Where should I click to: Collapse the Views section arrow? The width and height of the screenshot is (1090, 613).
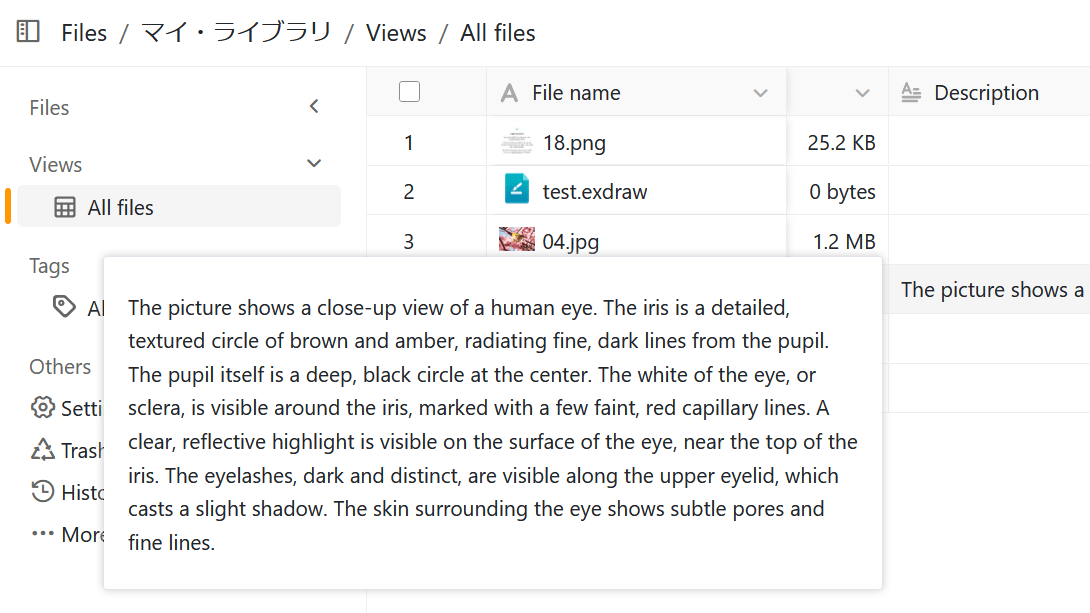tap(314, 164)
